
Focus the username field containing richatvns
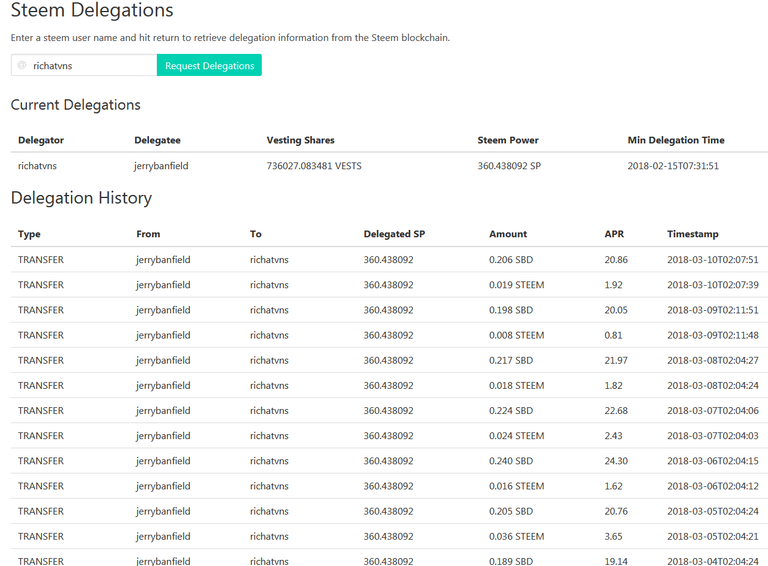tap(90, 66)
